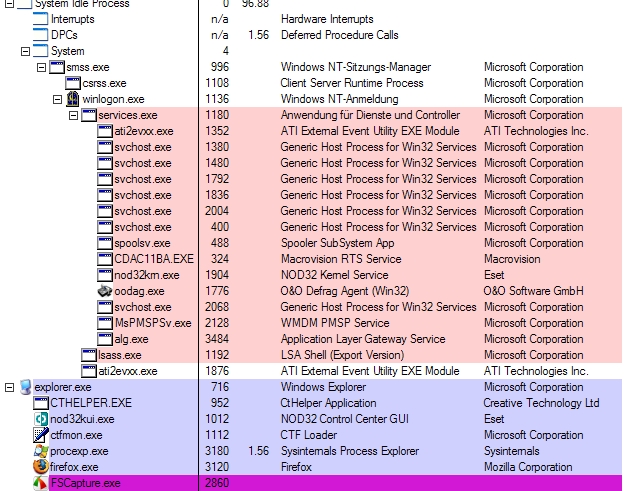Click the nod32kui.exe icon
The height and width of the screenshot is (491, 625).
coord(41,419)
